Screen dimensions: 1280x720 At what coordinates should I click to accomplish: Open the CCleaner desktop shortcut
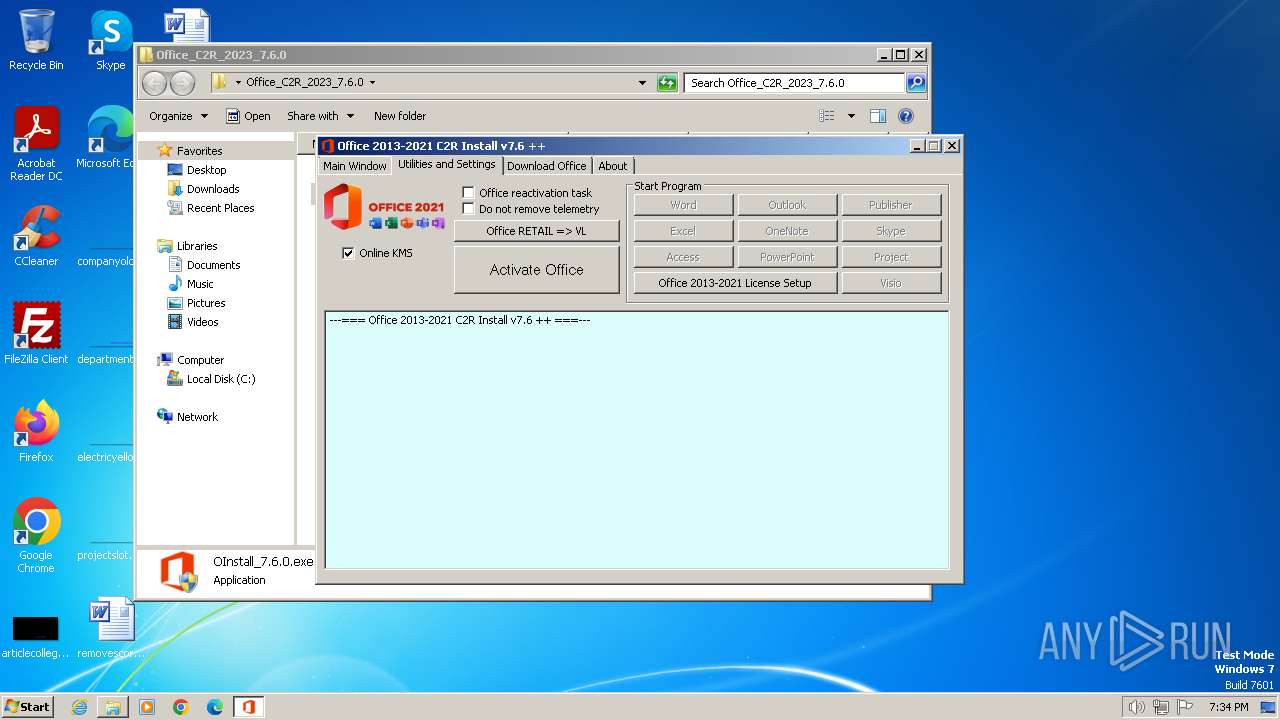pos(36,236)
